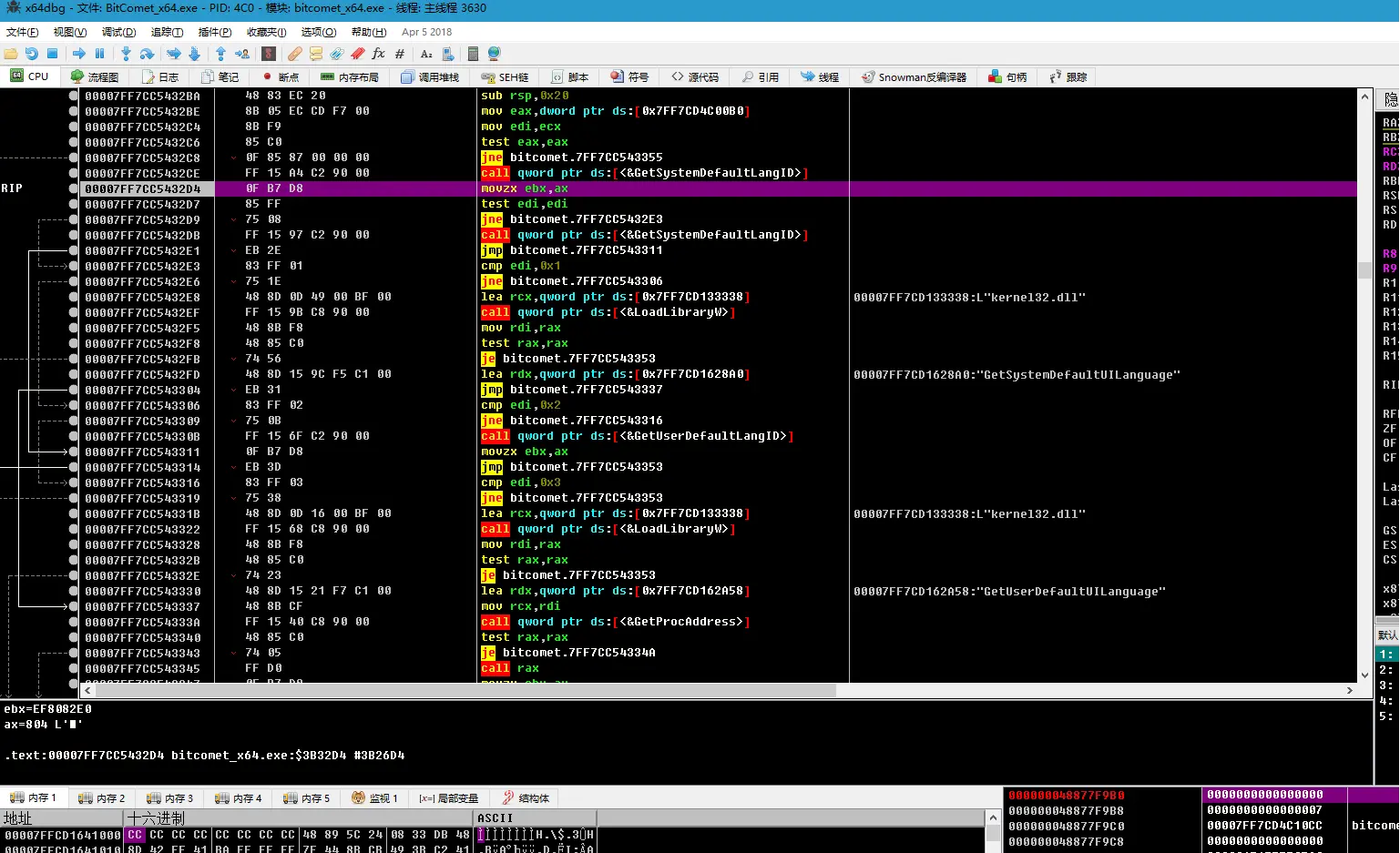Click the globe icon in toolbar

click(x=495, y=54)
